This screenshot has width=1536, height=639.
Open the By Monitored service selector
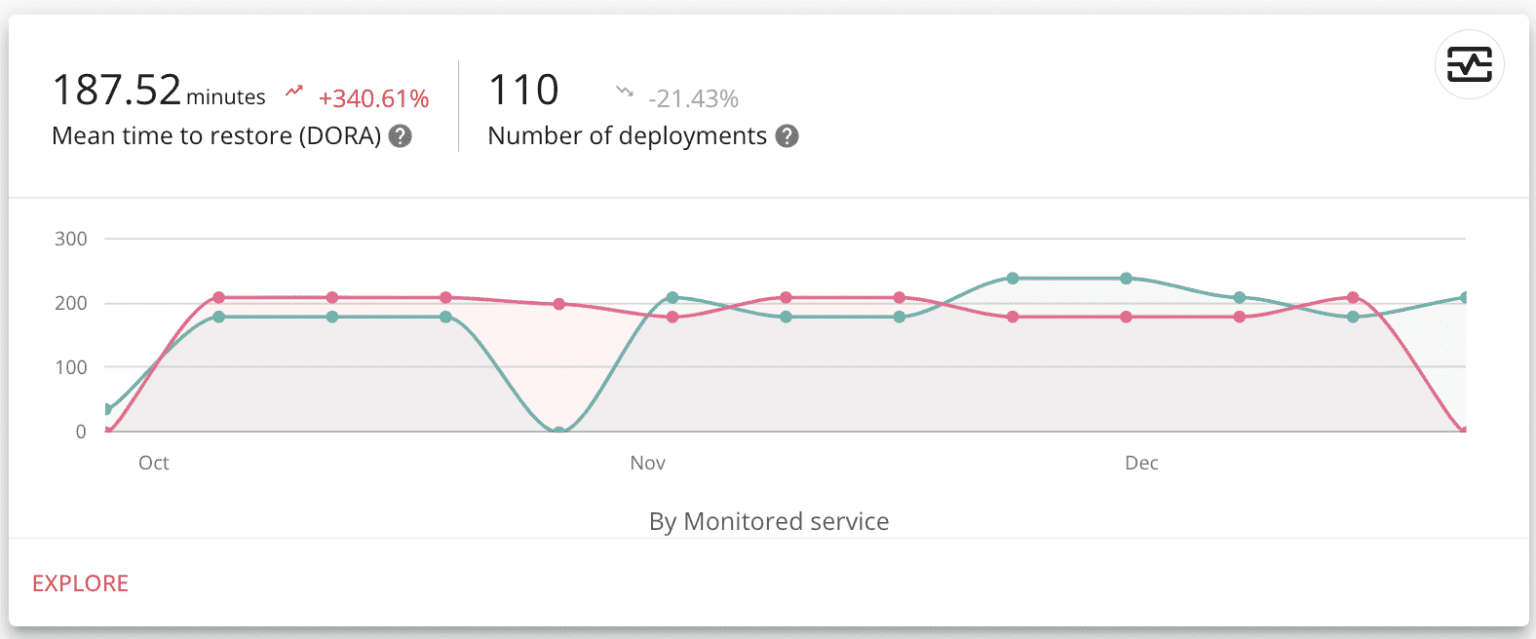(x=768, y=521)
